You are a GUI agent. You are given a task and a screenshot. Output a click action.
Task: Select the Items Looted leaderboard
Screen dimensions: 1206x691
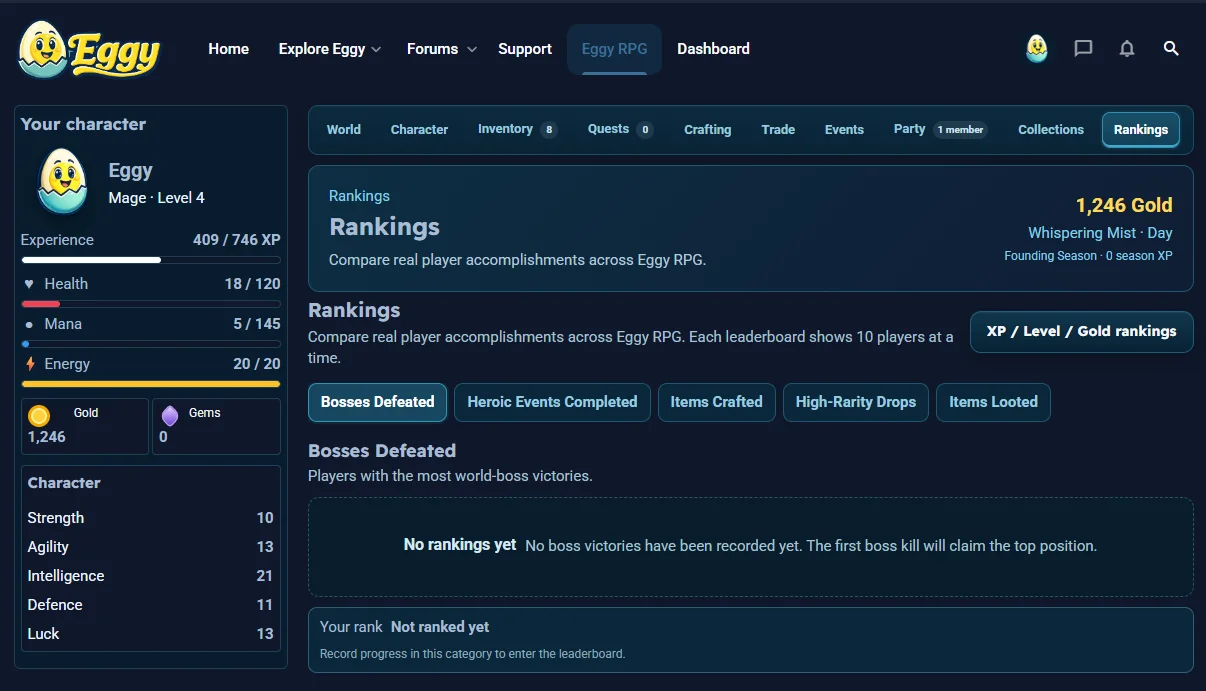(x=993, y=402)
